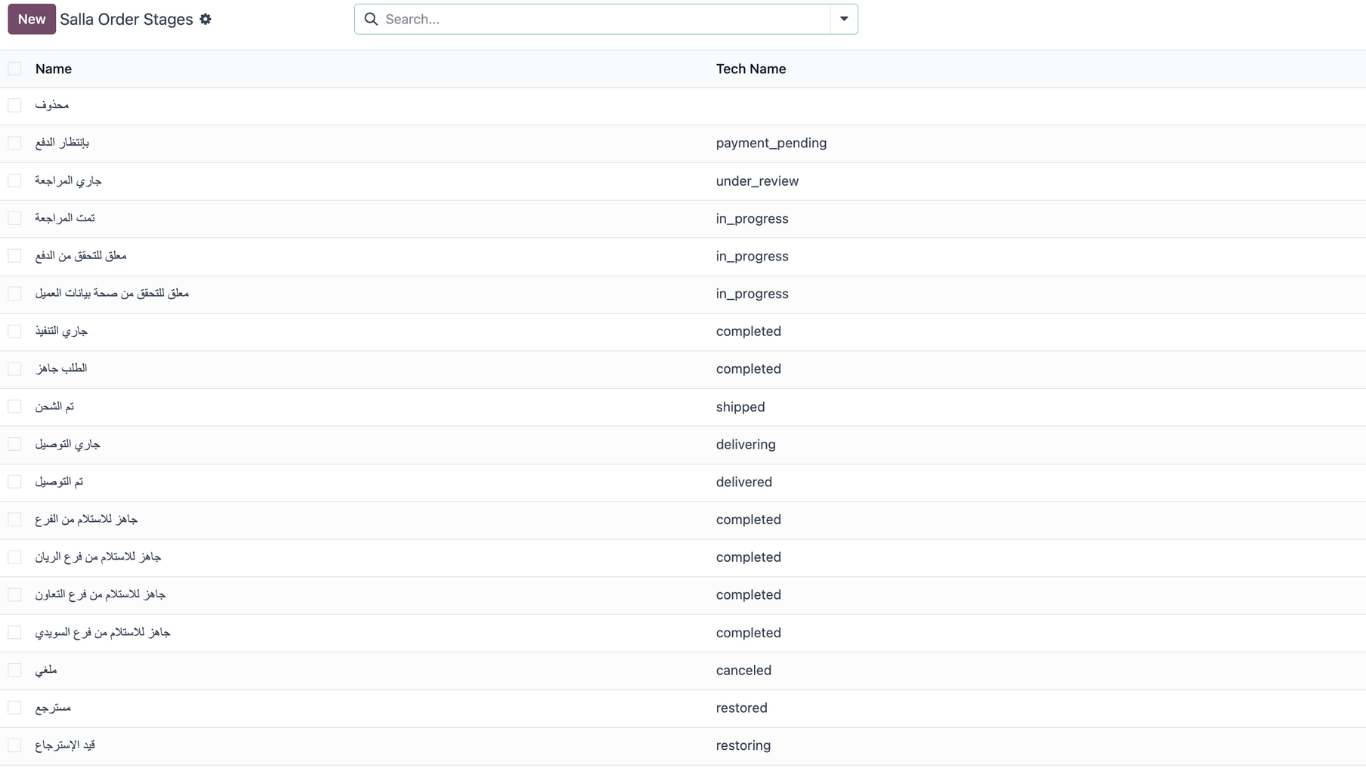The width and height of the screenshot is (1366, 768).
Task: Toggle the select-all checkbox in header
Action: click(14, 69)
